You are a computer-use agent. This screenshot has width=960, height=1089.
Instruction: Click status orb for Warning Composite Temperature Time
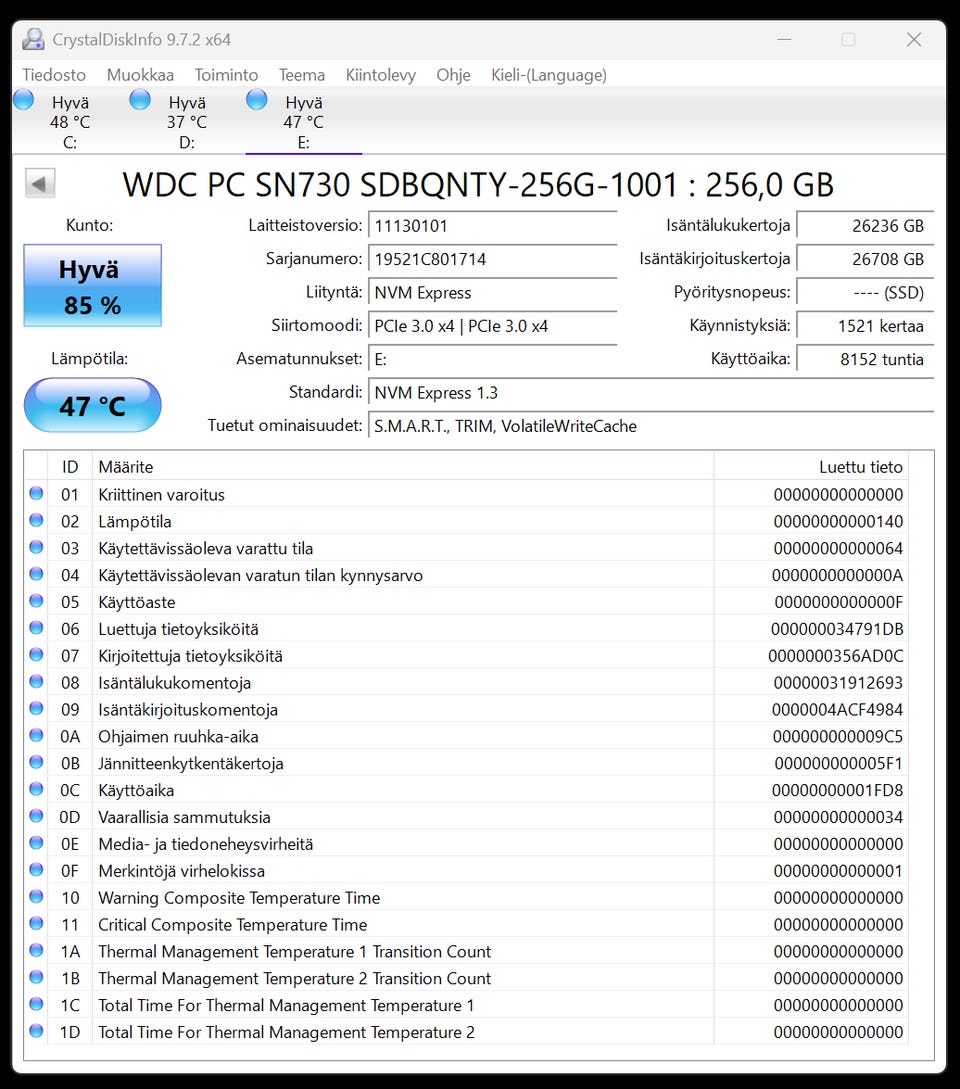pyautogui.click(x=36, y=897)
